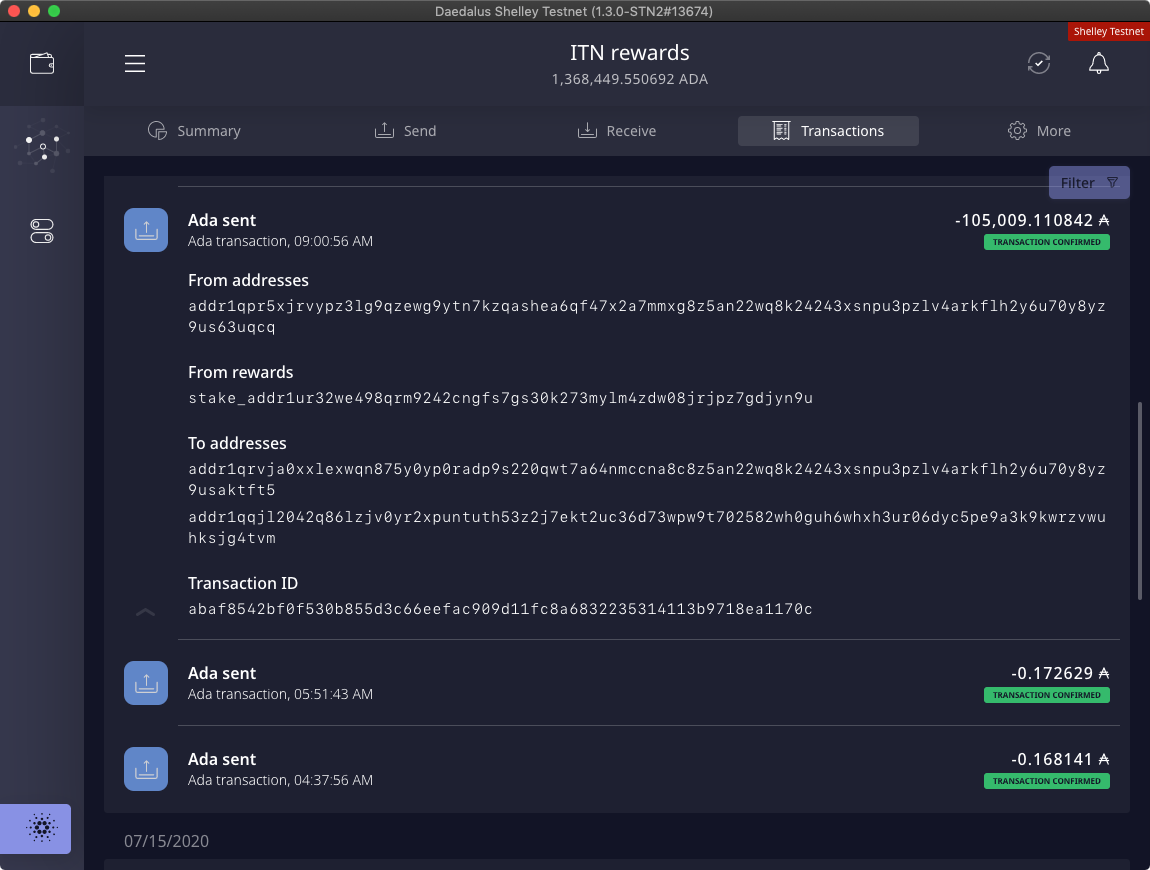
Task: Click the 05:51:43 AM transaction sent icon
Action: 146,683
